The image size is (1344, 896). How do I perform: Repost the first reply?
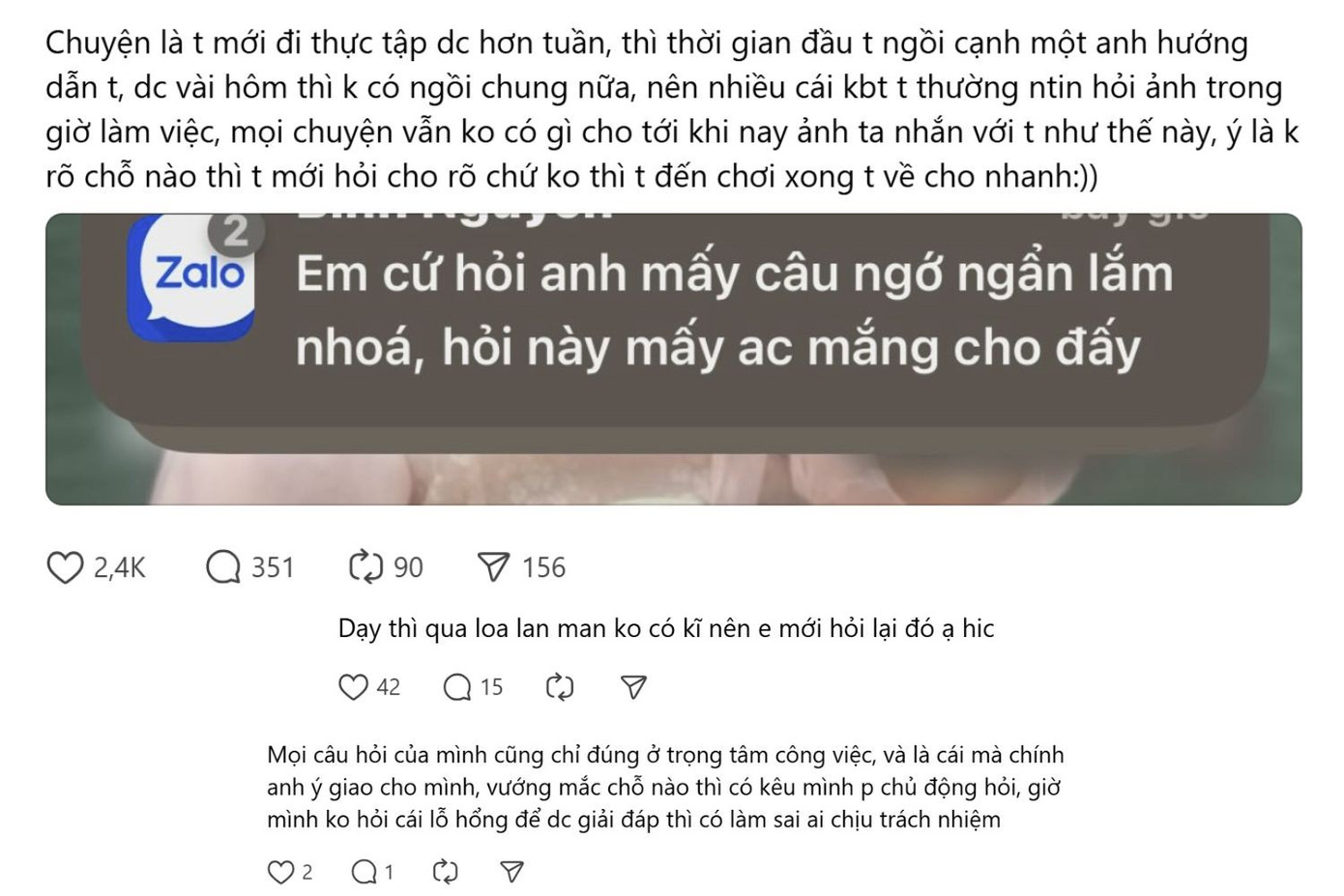pyautogui.click(x=560, y=687)
